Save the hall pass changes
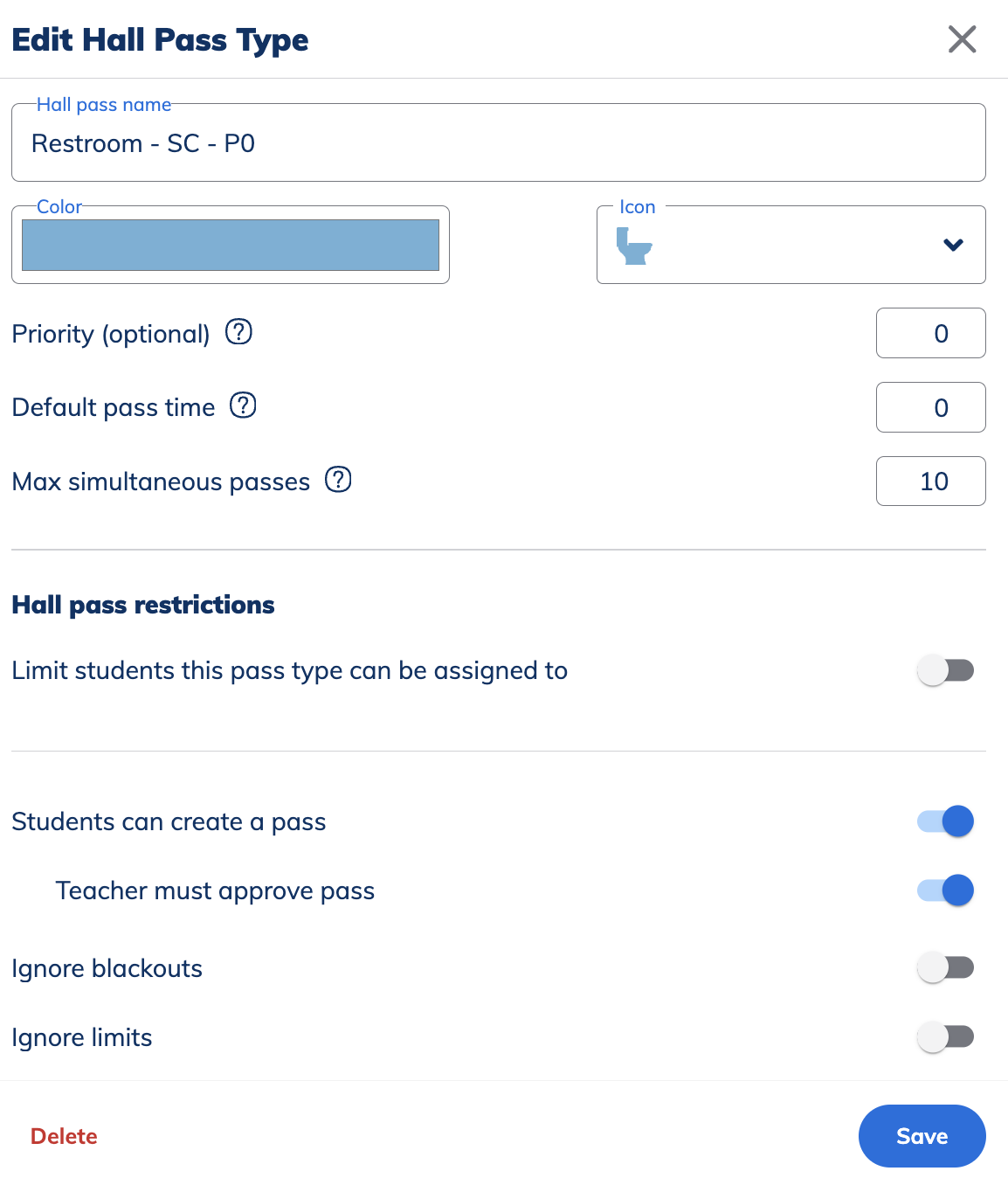The width and height of the screenshot is (1008, 1178). click(922, 1136)
